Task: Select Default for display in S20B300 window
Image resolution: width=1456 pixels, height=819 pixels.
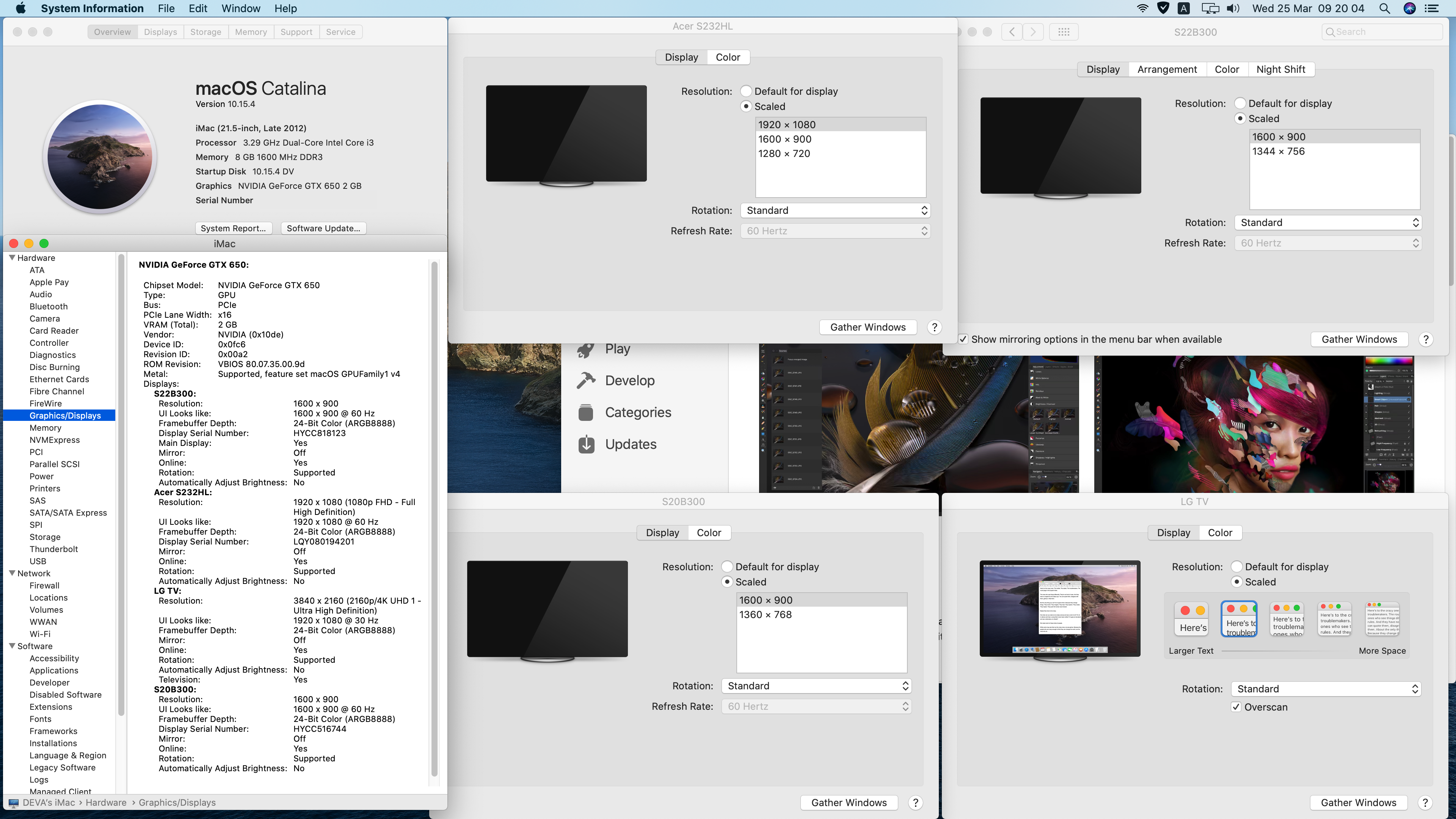Action: click(x=727, y=566)
